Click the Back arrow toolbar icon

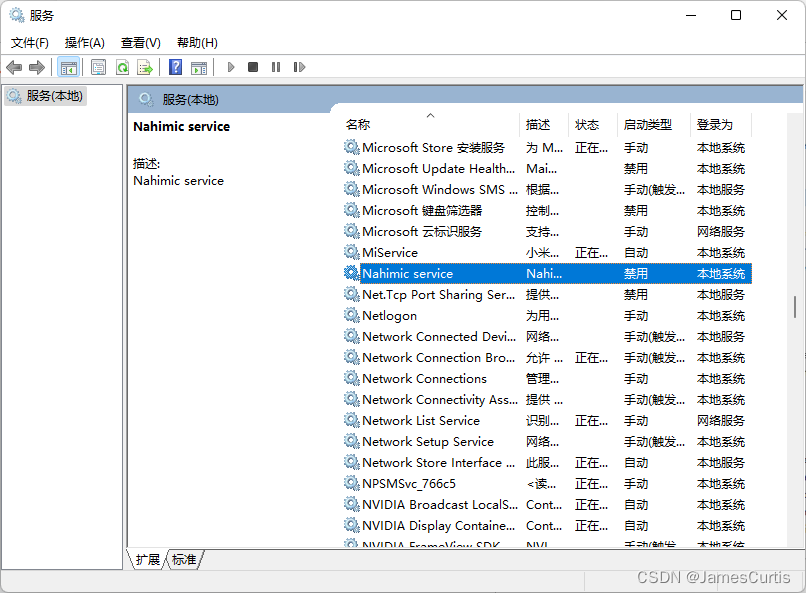(x=14, y=67)
